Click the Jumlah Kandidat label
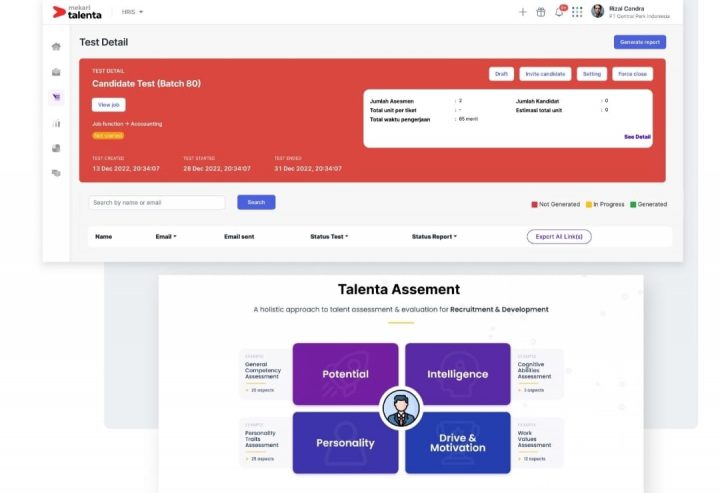Image resolution: width=720 pixels, height=493 pixels. [x=537, y=101]
